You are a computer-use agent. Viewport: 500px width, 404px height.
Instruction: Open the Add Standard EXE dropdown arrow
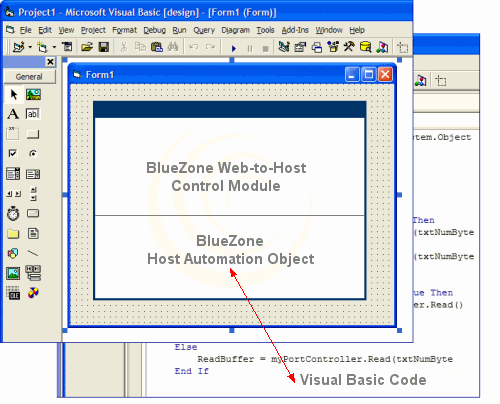pos(30,47)
